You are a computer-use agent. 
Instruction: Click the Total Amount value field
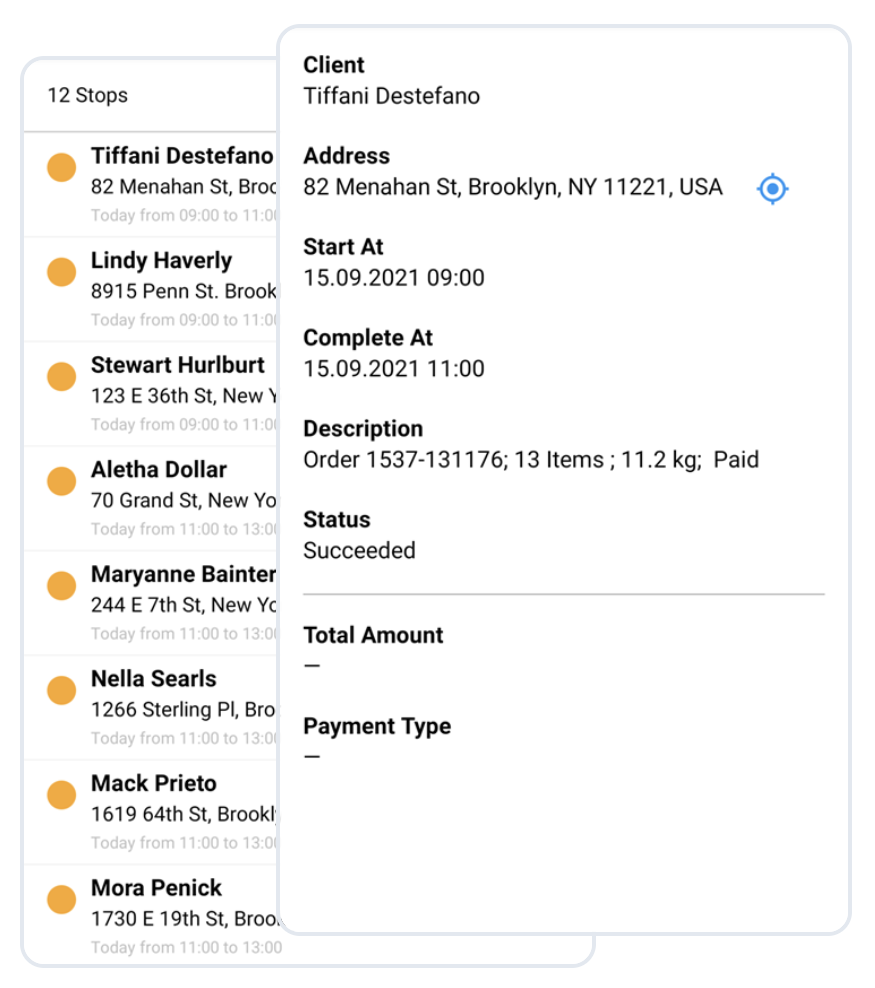[311, 664]
